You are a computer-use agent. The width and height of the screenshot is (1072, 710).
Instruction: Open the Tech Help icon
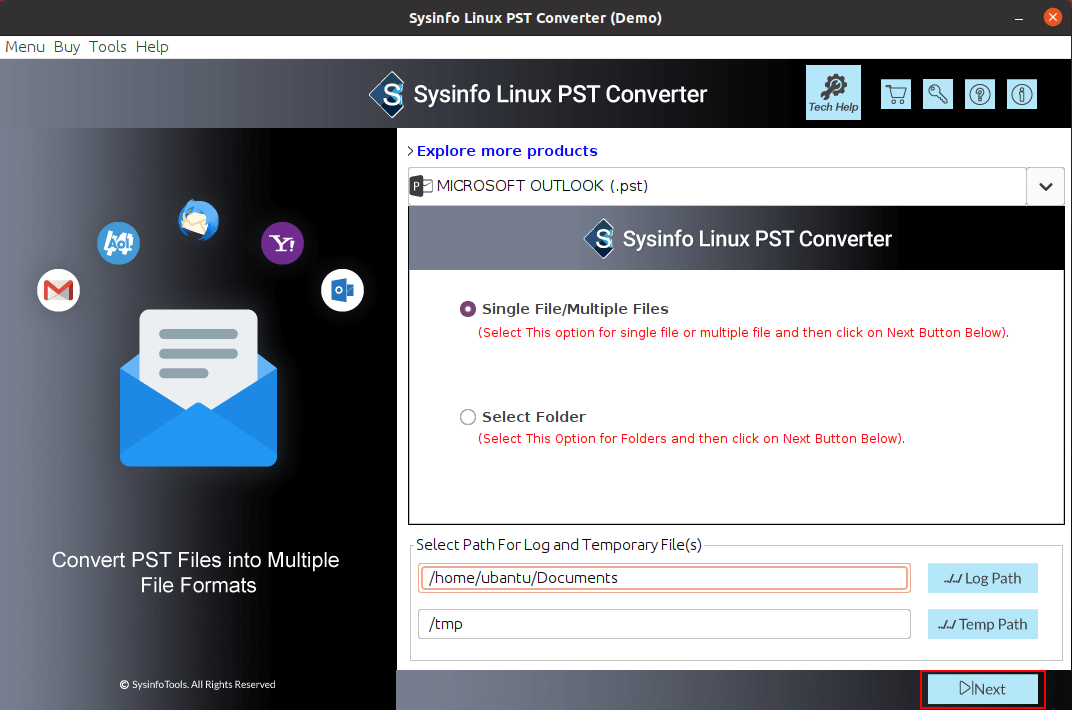coord(833,93)
